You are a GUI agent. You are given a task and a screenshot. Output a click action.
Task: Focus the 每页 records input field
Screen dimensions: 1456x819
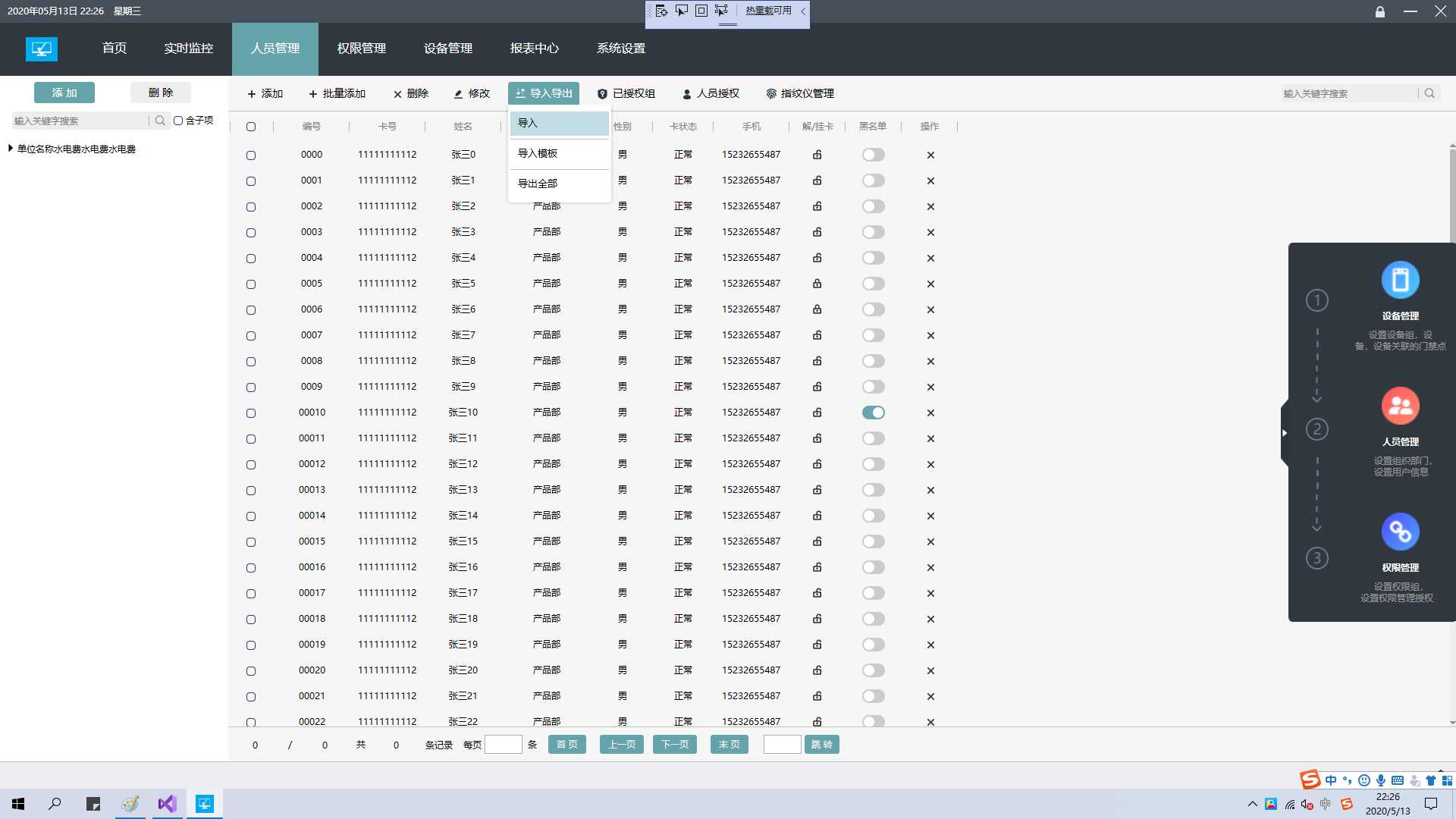click(504, 745)
